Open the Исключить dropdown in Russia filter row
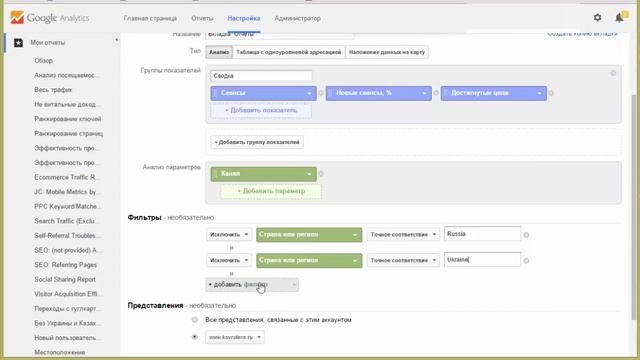Viewport: 640px width, 360px height. click(229, 234)
